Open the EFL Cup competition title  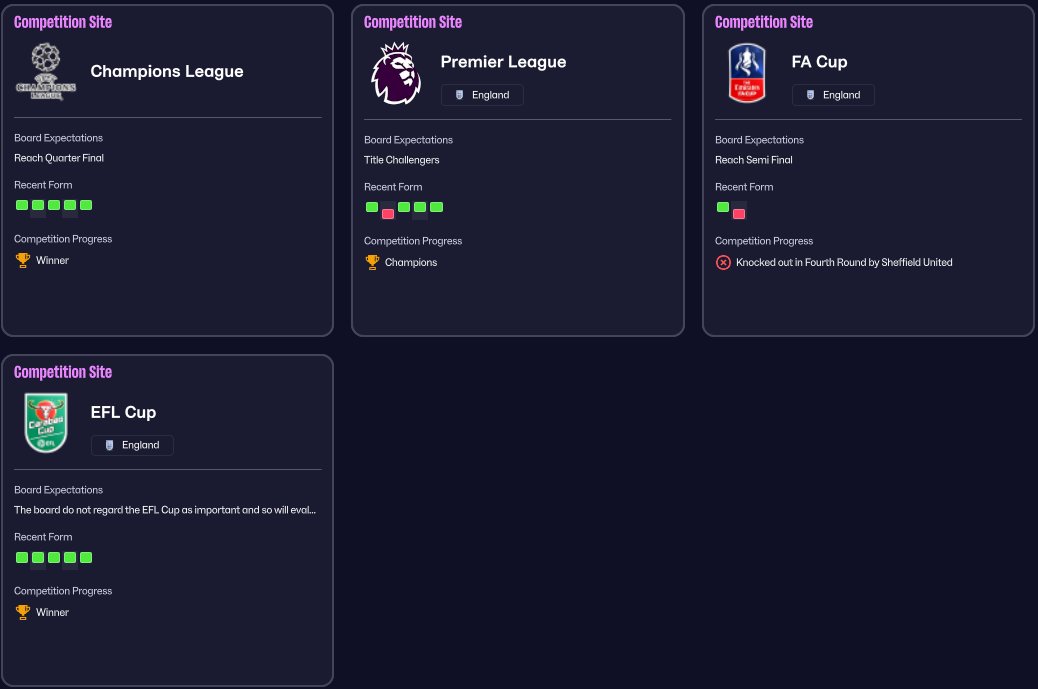coord(123,412)
